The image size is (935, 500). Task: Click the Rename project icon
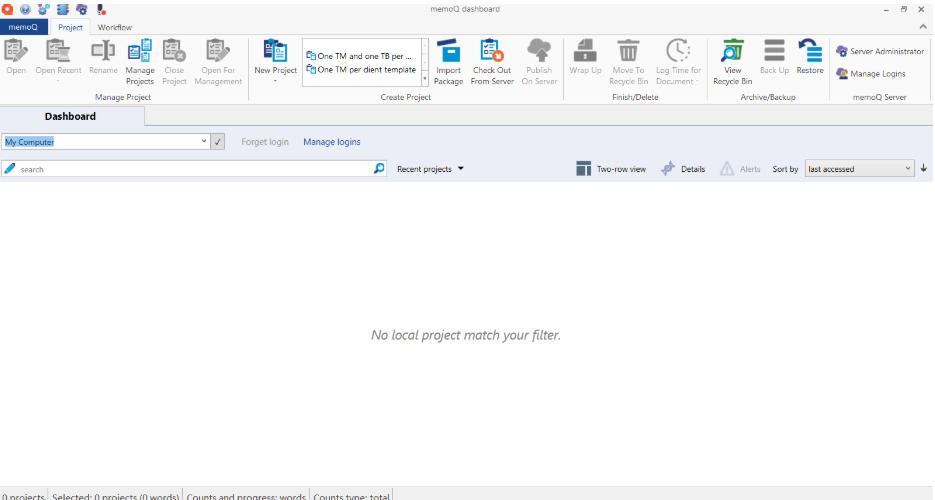103,51
